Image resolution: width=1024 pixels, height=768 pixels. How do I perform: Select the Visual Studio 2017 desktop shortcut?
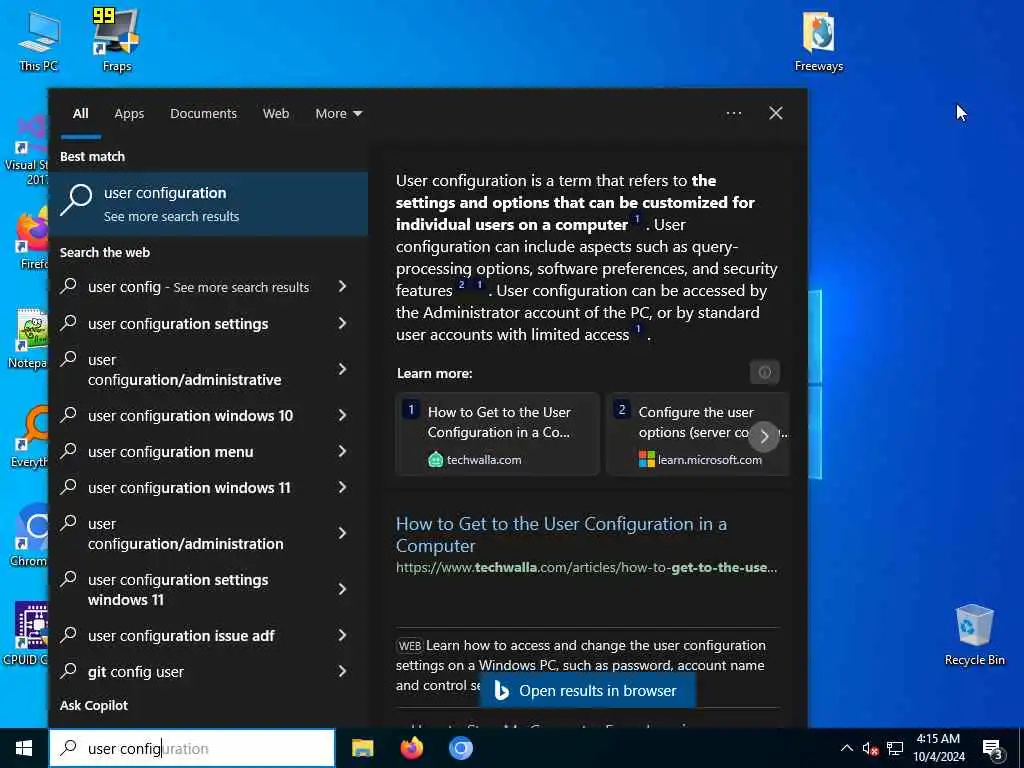(x=26, y=150)
